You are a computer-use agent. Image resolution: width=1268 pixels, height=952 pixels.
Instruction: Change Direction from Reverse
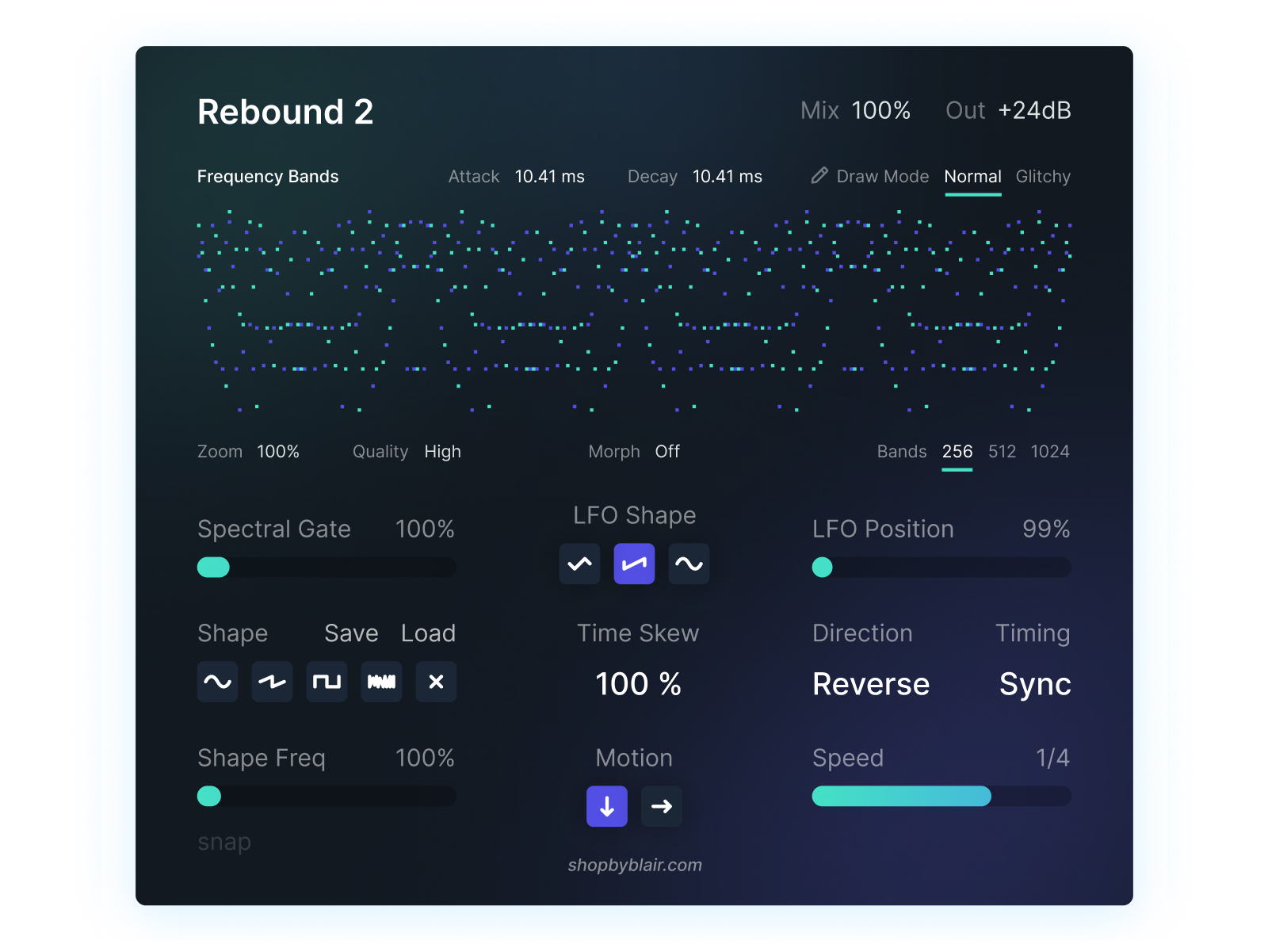(x=870, y=684)
